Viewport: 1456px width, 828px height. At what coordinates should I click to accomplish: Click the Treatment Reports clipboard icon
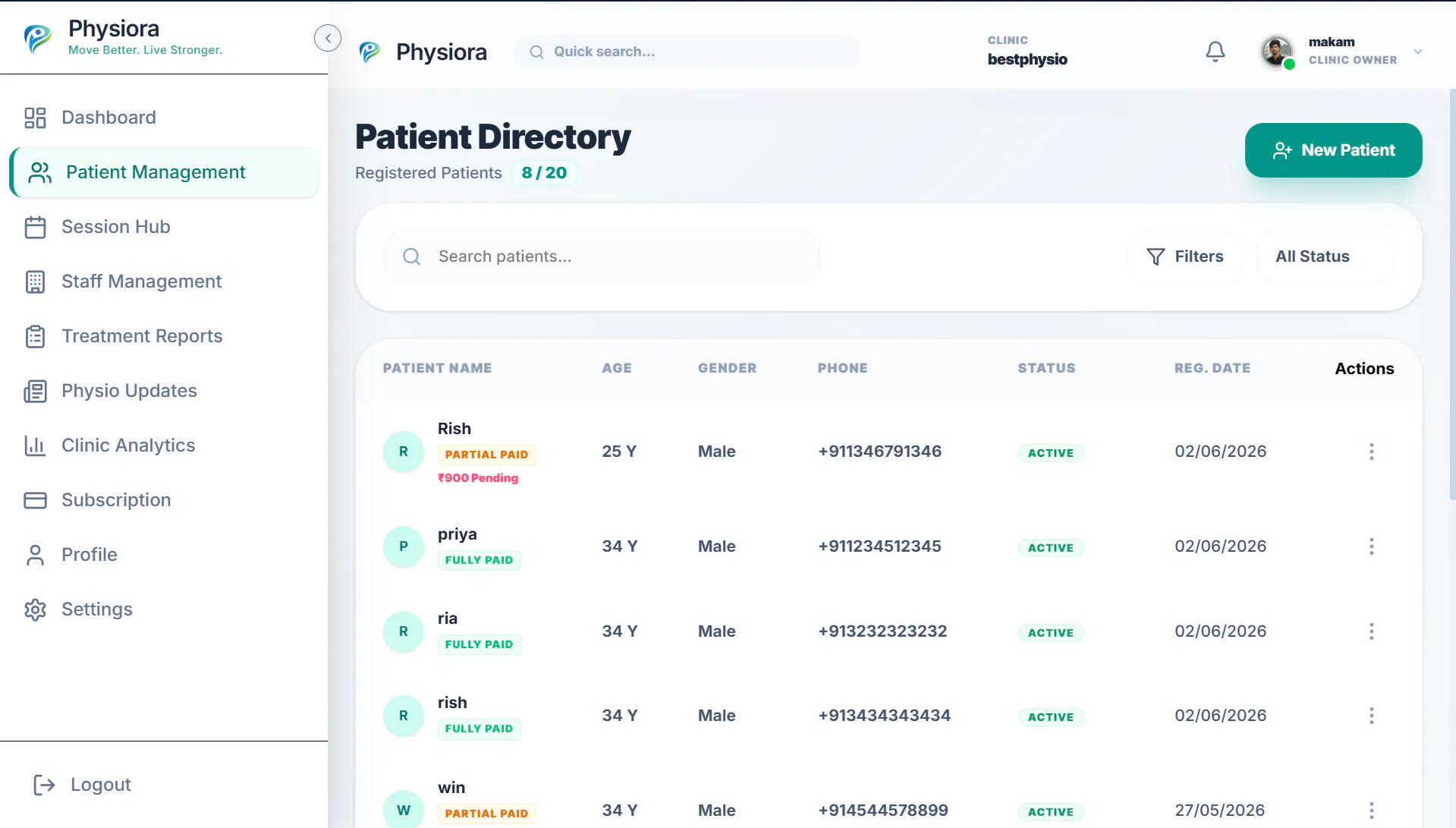coord(35,336)
